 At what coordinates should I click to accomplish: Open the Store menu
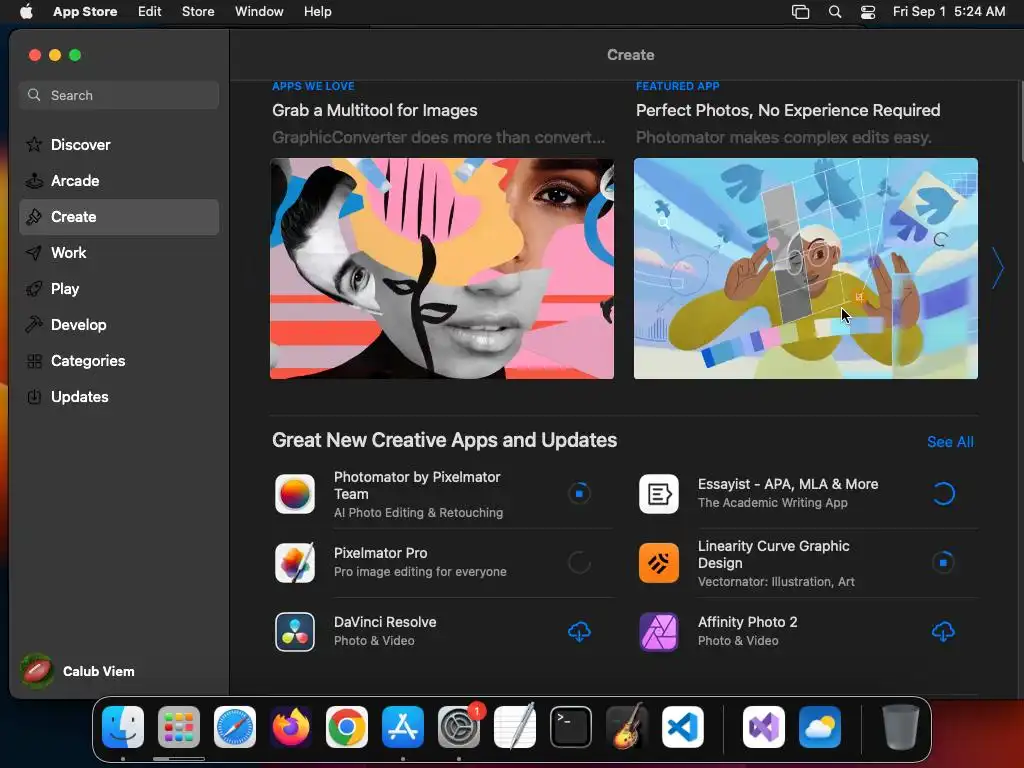(198, 11)
